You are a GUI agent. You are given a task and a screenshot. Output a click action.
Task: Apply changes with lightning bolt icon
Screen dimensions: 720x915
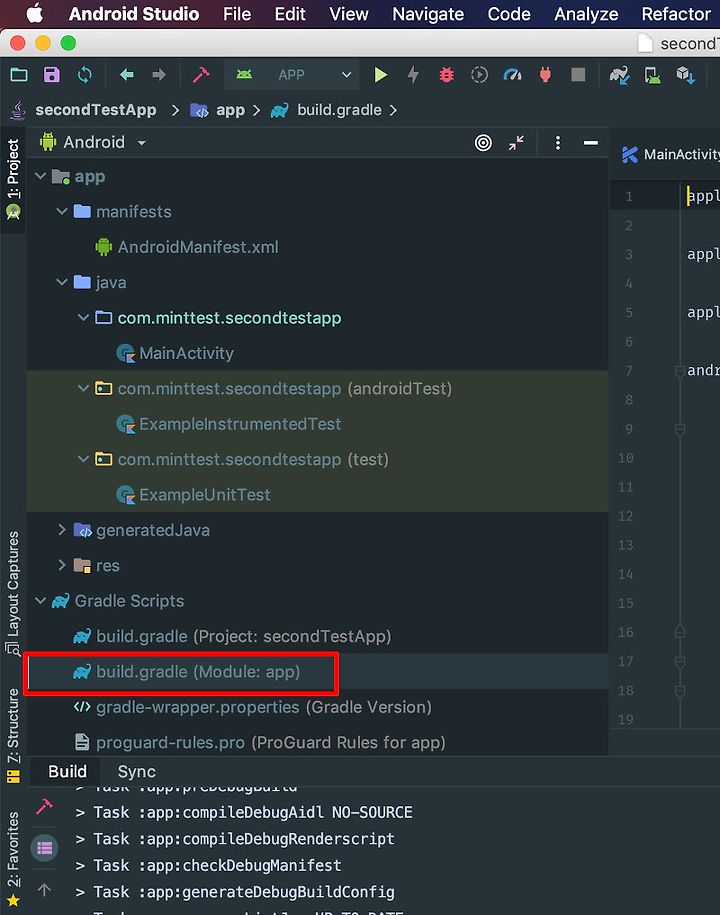pyautogui.click(x=413, y=75)
